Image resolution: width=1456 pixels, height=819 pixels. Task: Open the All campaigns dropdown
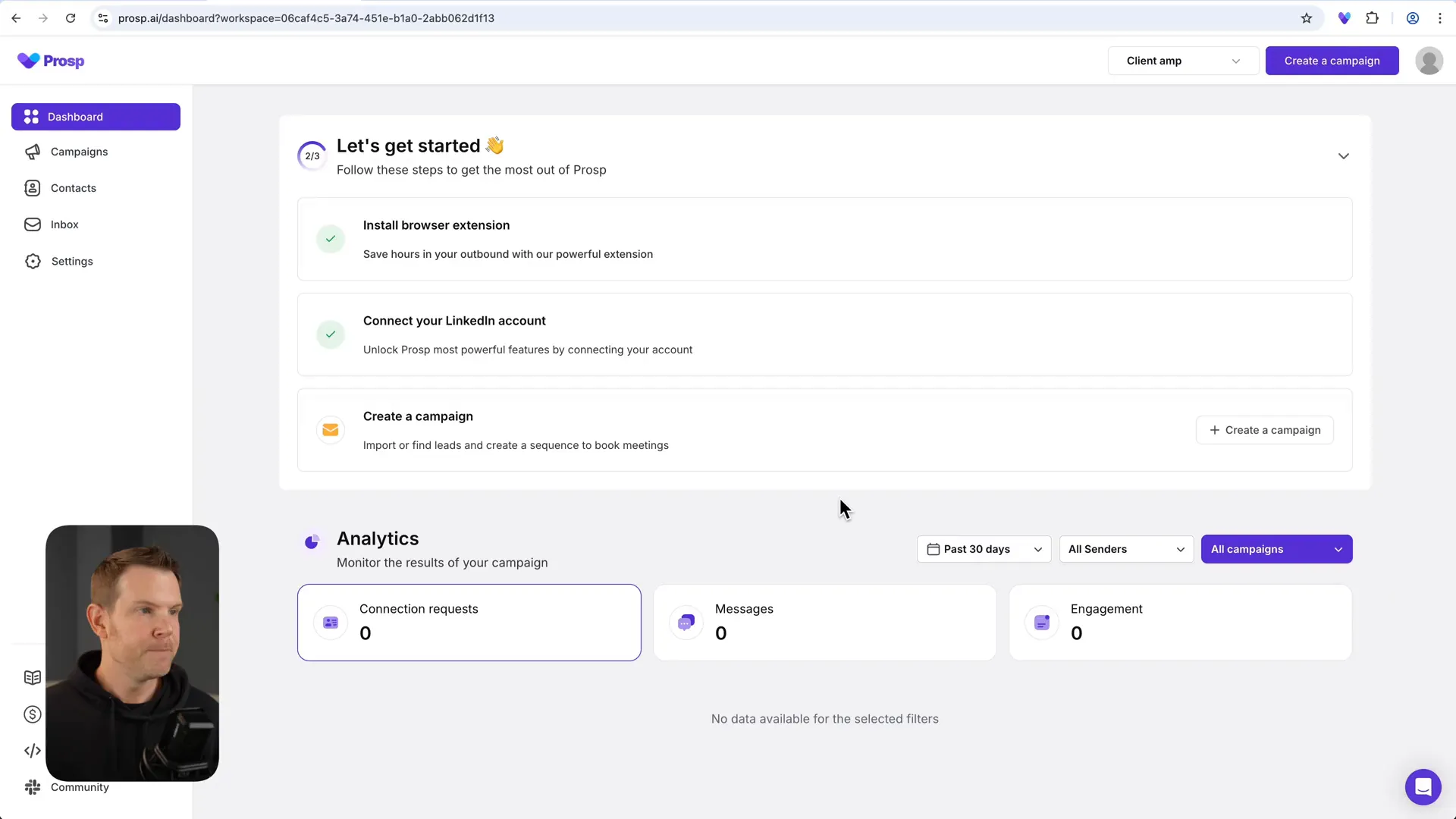pyautogui.click(x=1276, y=549)
